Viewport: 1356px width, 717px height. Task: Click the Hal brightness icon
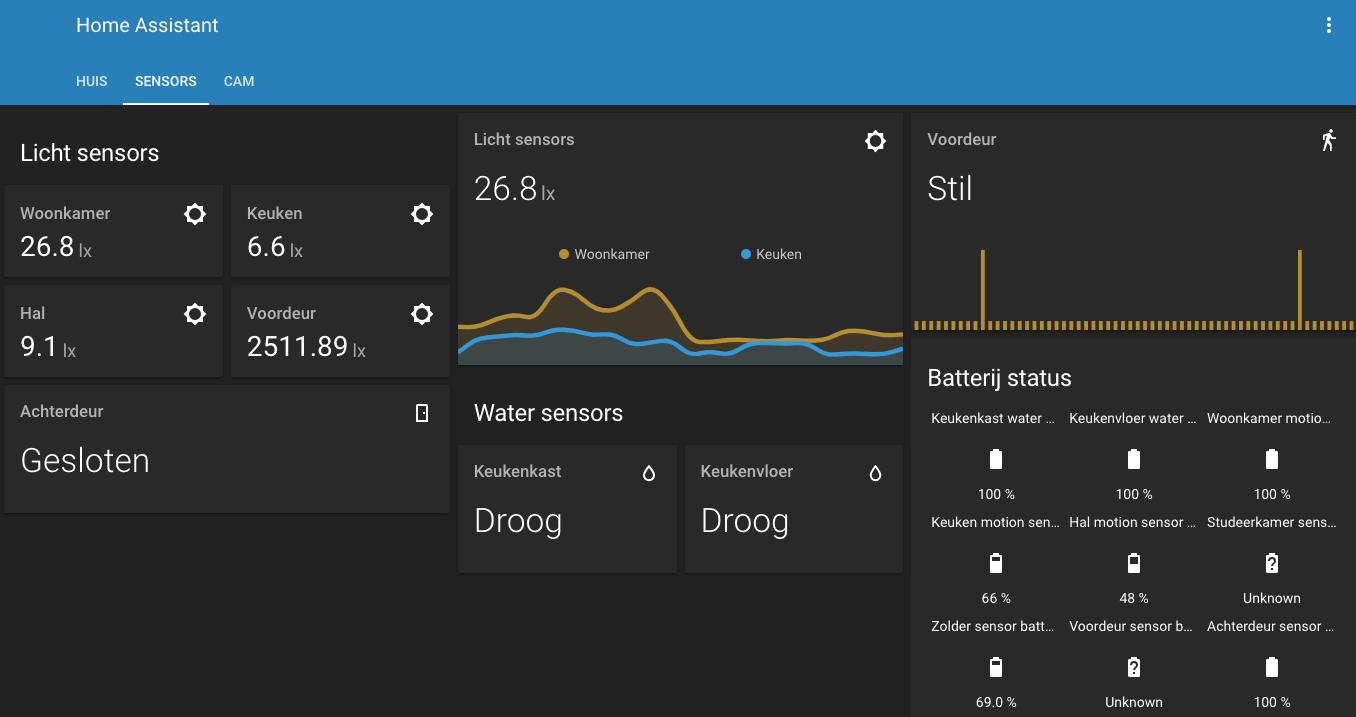195,314
